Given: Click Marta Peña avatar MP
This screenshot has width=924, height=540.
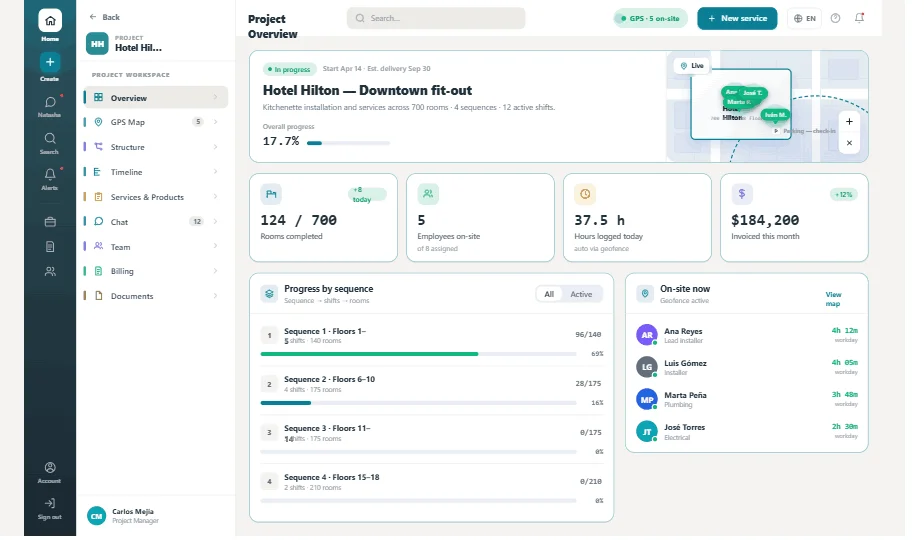Looking at the screenshot, I should coord(647,399).
